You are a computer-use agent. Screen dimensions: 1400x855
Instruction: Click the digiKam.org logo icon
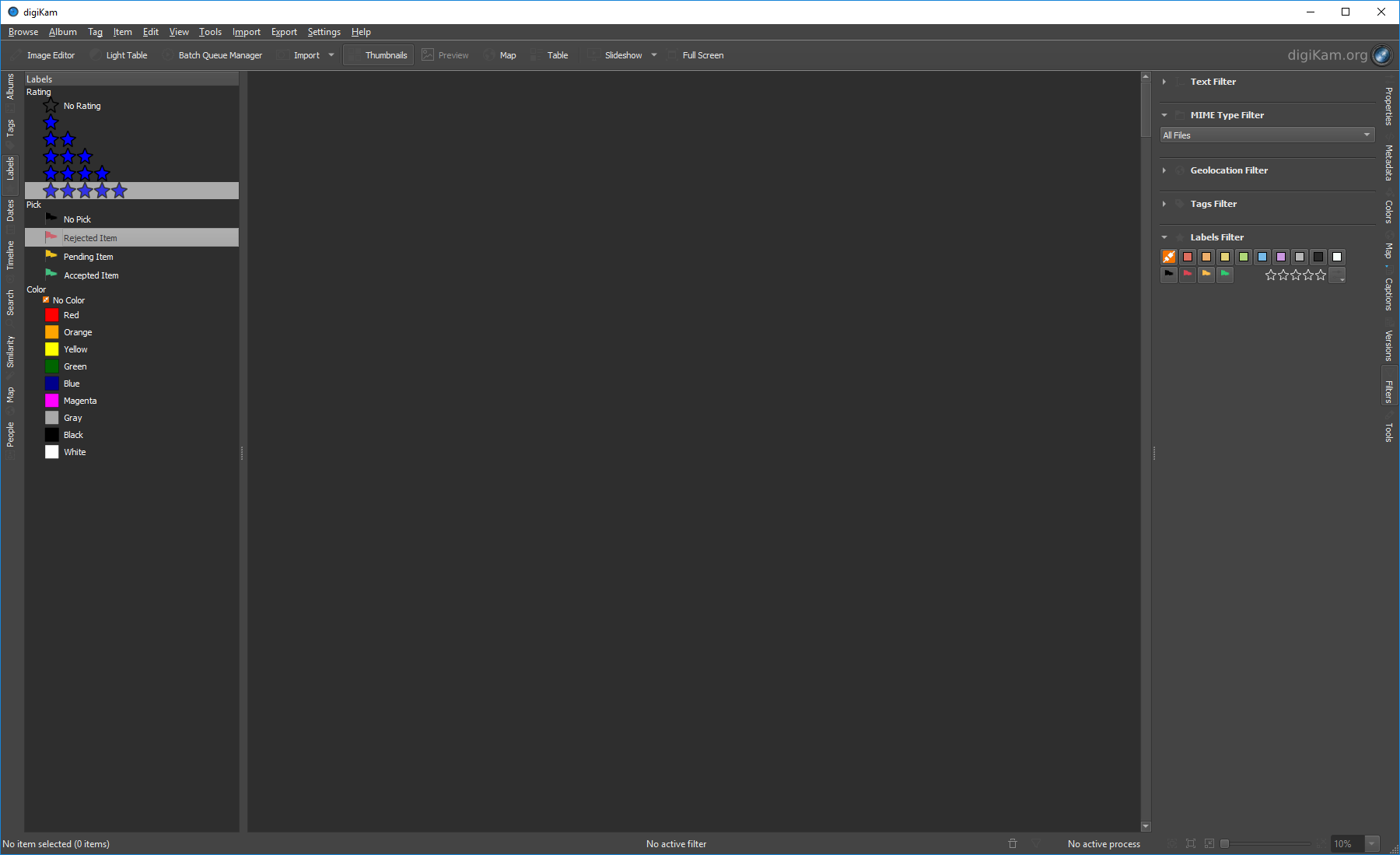[x=1381, y=55]
